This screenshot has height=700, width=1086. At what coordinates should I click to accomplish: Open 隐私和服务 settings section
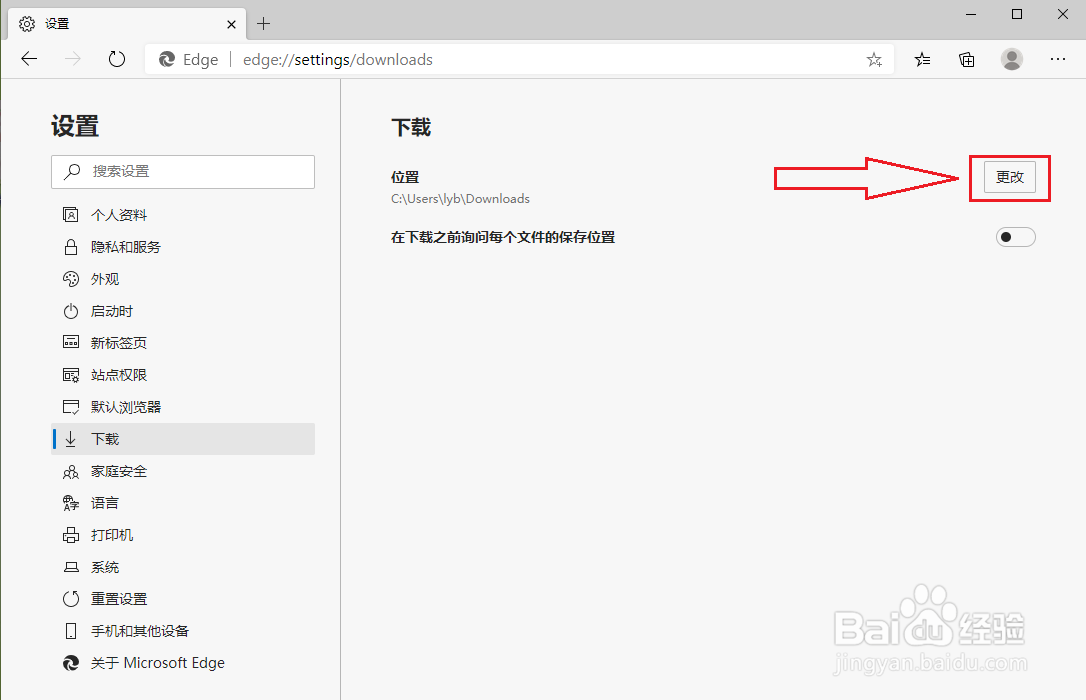183,247
